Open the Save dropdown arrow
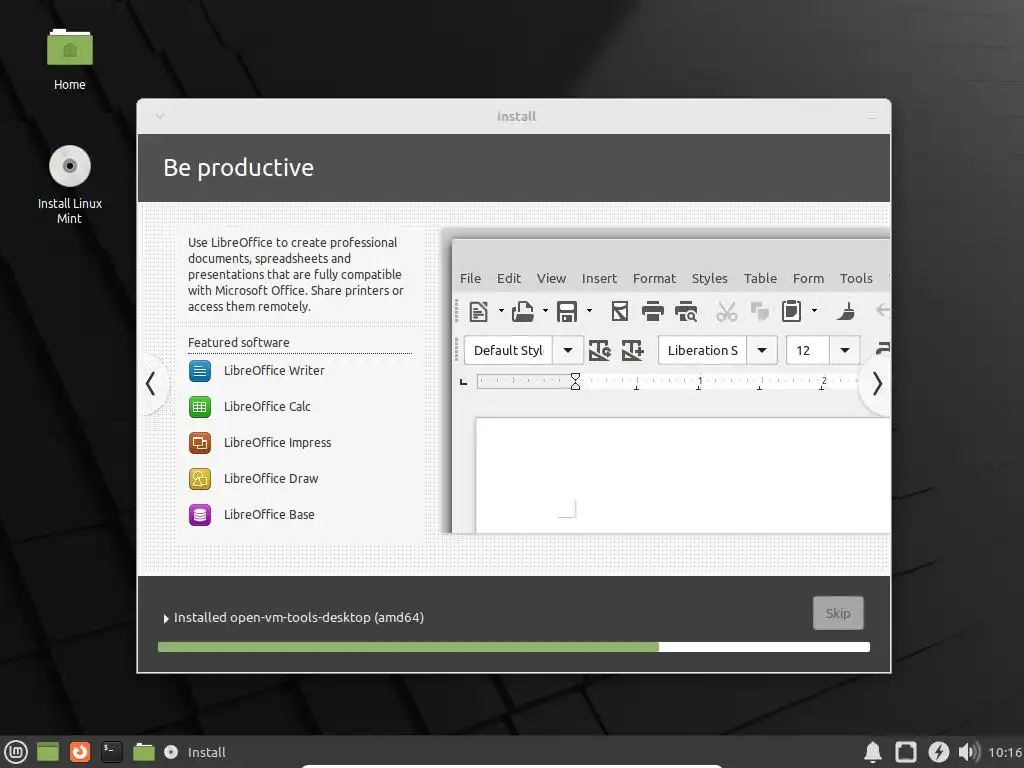The width and height of the screenshot is (1024, 768). click(589, 312)
